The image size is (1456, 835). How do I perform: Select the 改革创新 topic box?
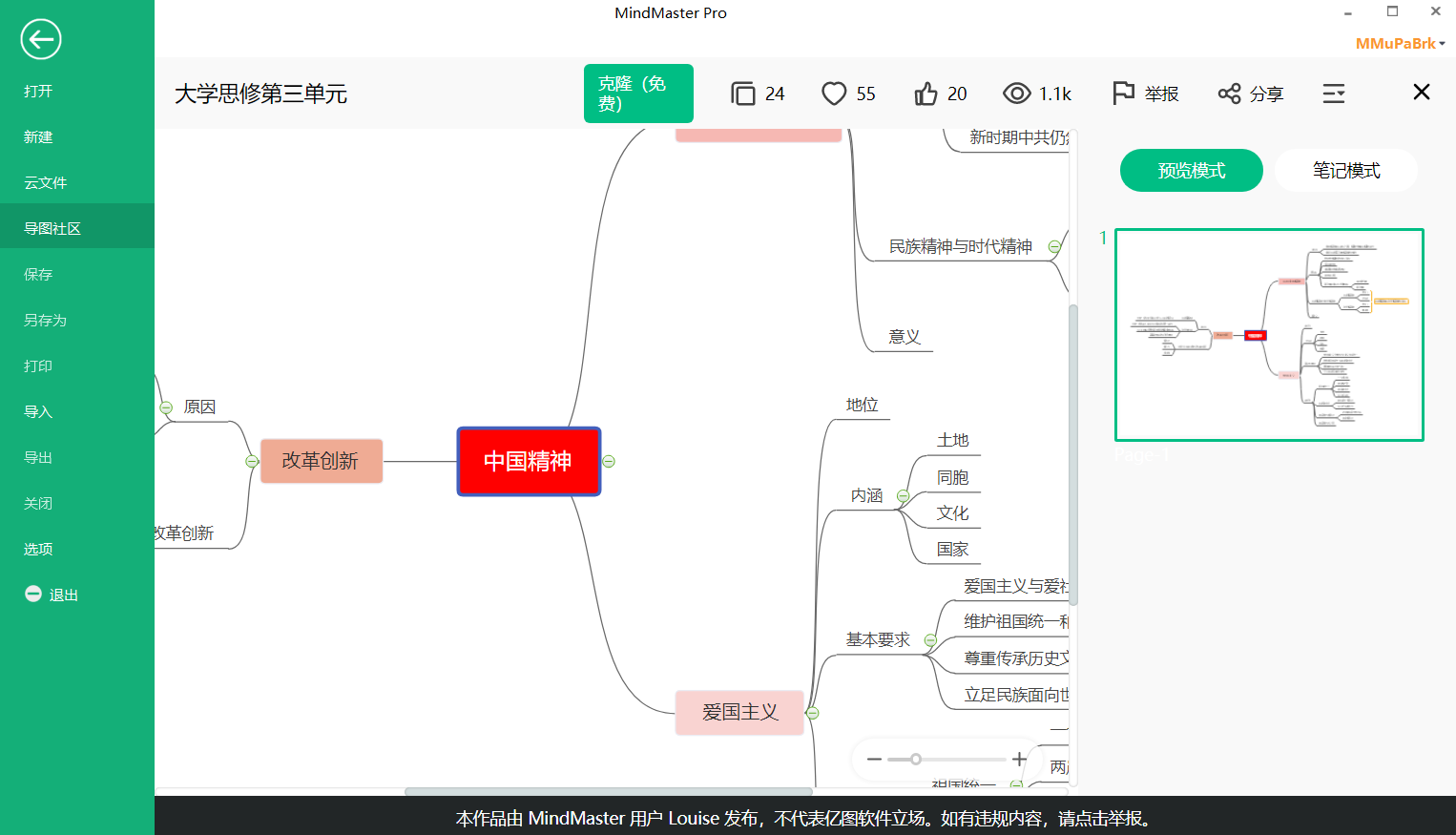pos(321,461)
